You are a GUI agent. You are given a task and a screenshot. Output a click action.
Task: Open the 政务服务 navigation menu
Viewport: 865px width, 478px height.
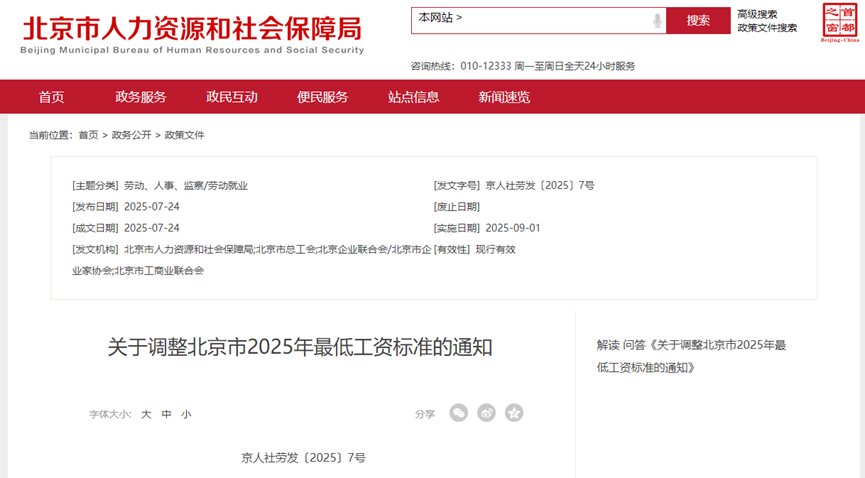[x=141, y=97]
